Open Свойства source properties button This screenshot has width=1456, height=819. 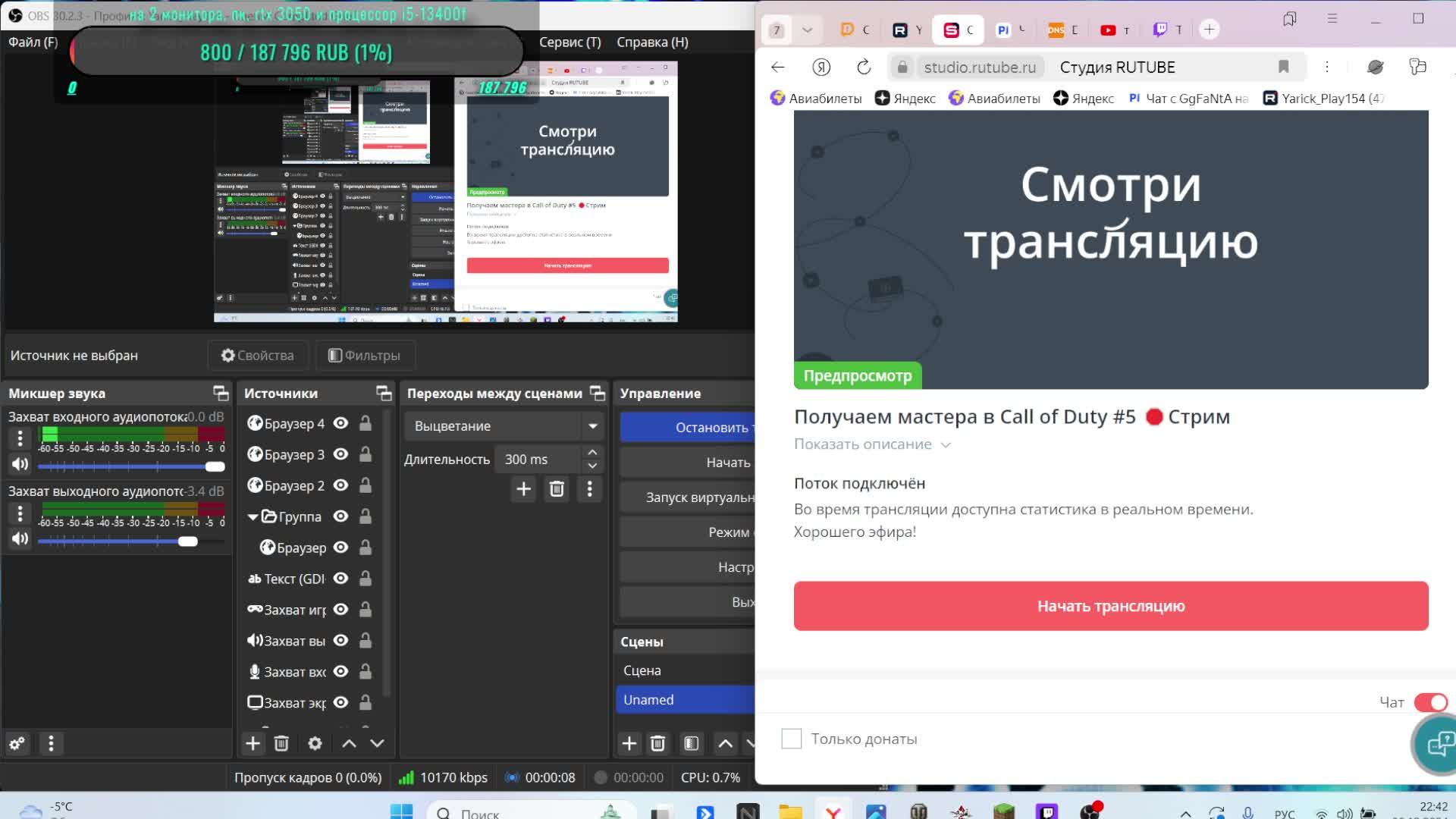click(x=258, y=356)
